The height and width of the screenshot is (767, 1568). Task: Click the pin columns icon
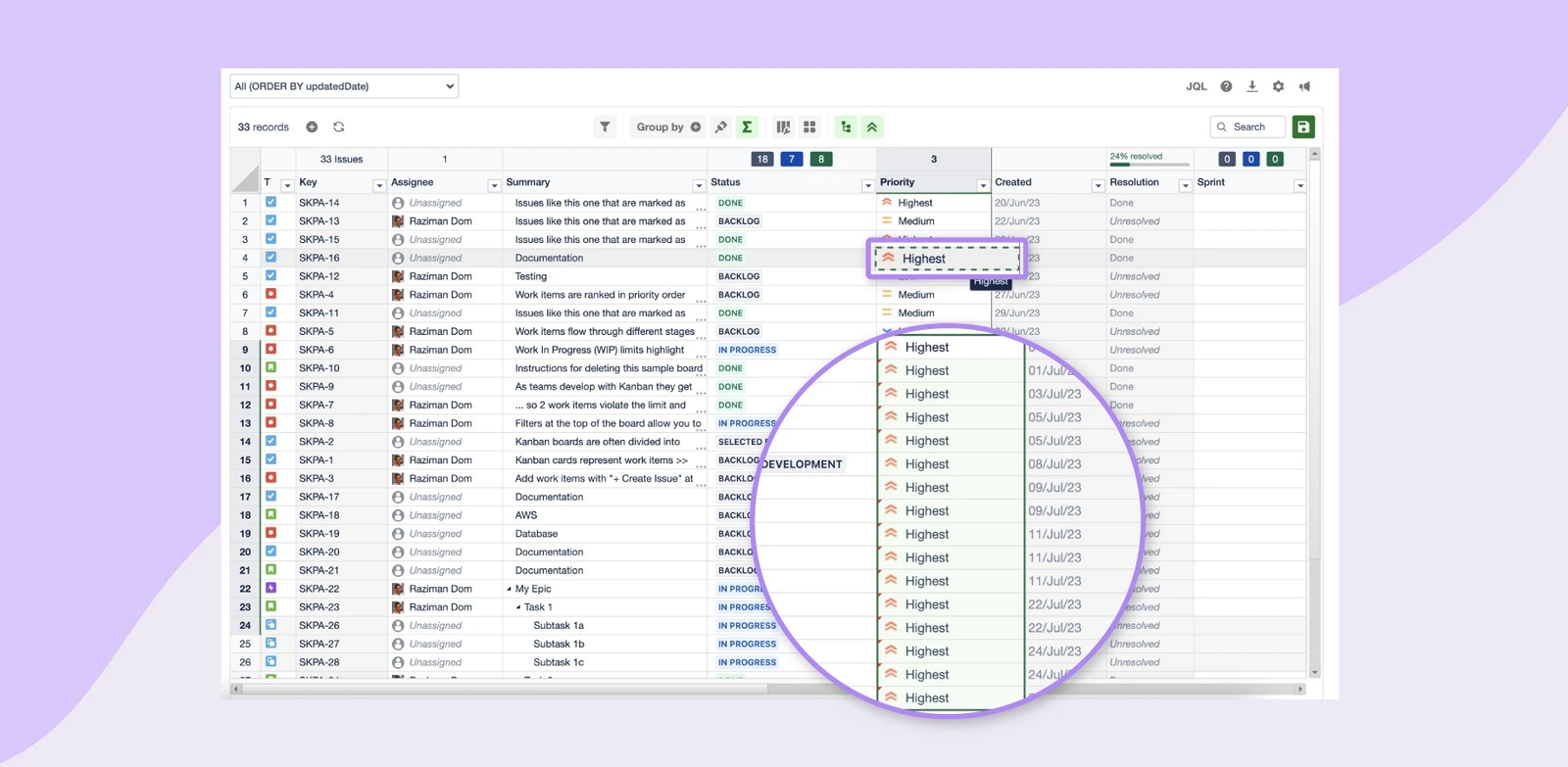click(721, 127)
